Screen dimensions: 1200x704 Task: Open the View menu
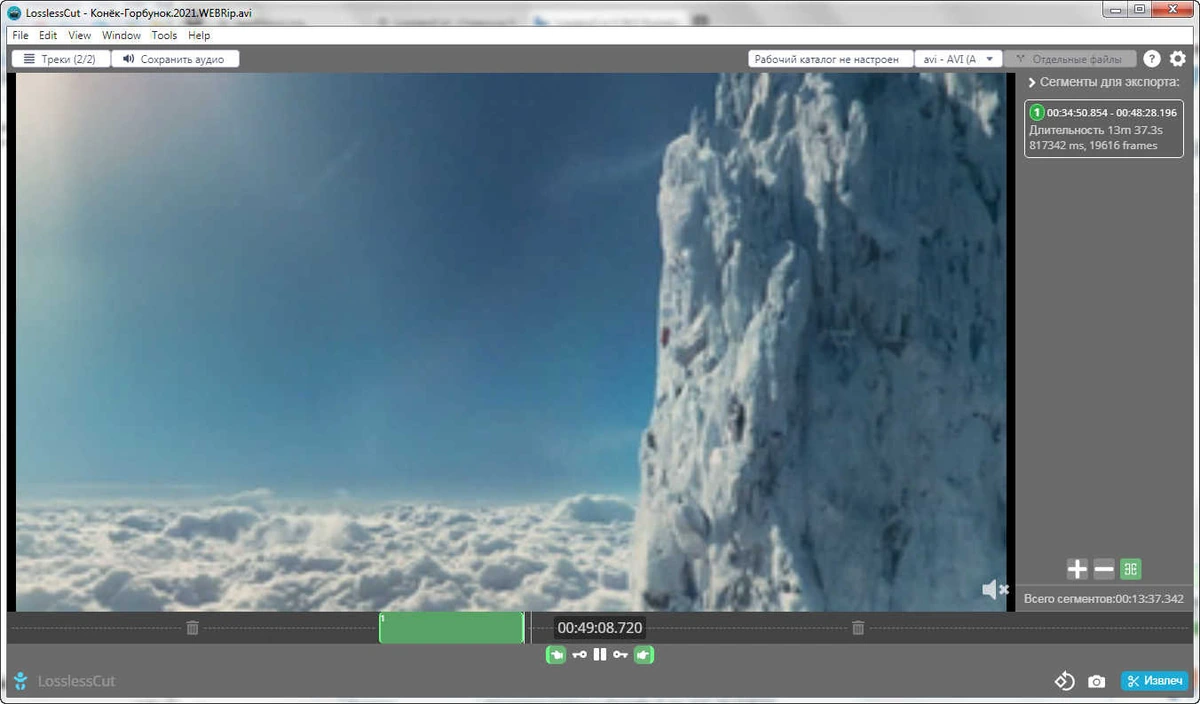79,35
